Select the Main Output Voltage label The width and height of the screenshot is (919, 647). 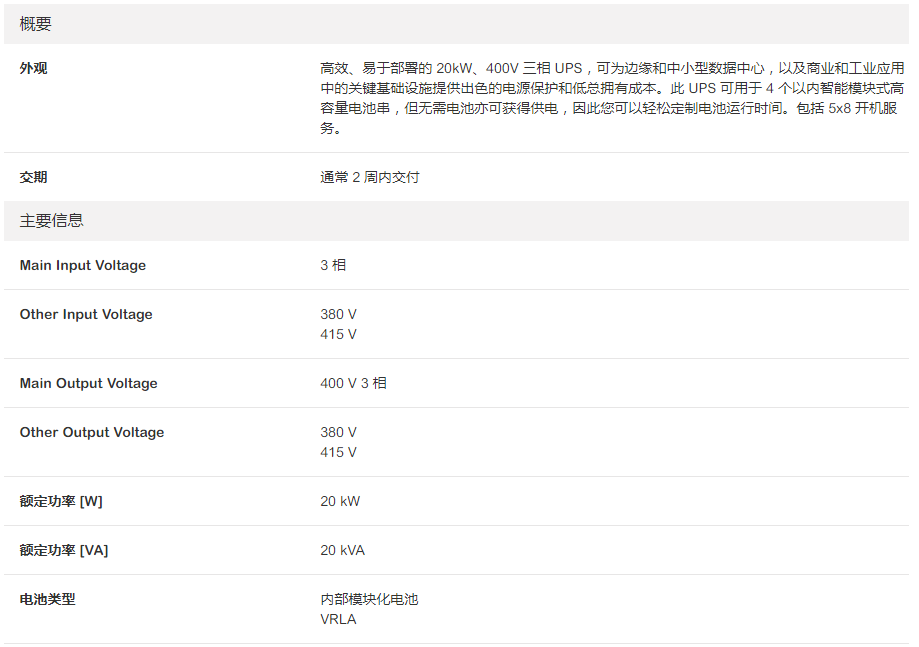pyautogui.click(x=89, y=383)
